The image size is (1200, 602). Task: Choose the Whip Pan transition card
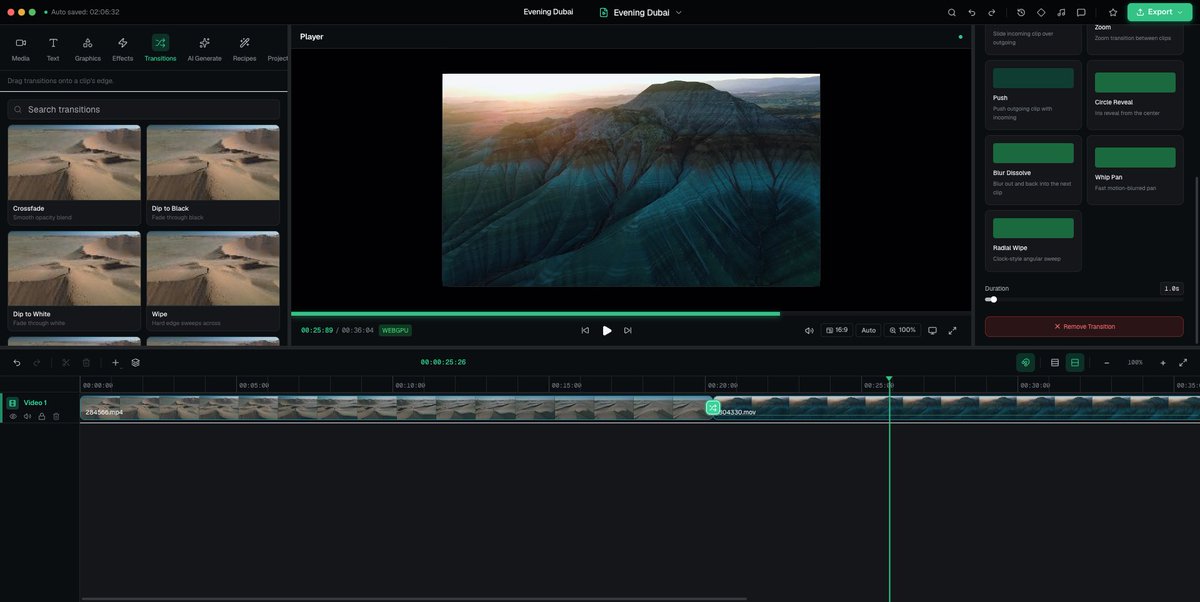click(x=1135, y=170)
